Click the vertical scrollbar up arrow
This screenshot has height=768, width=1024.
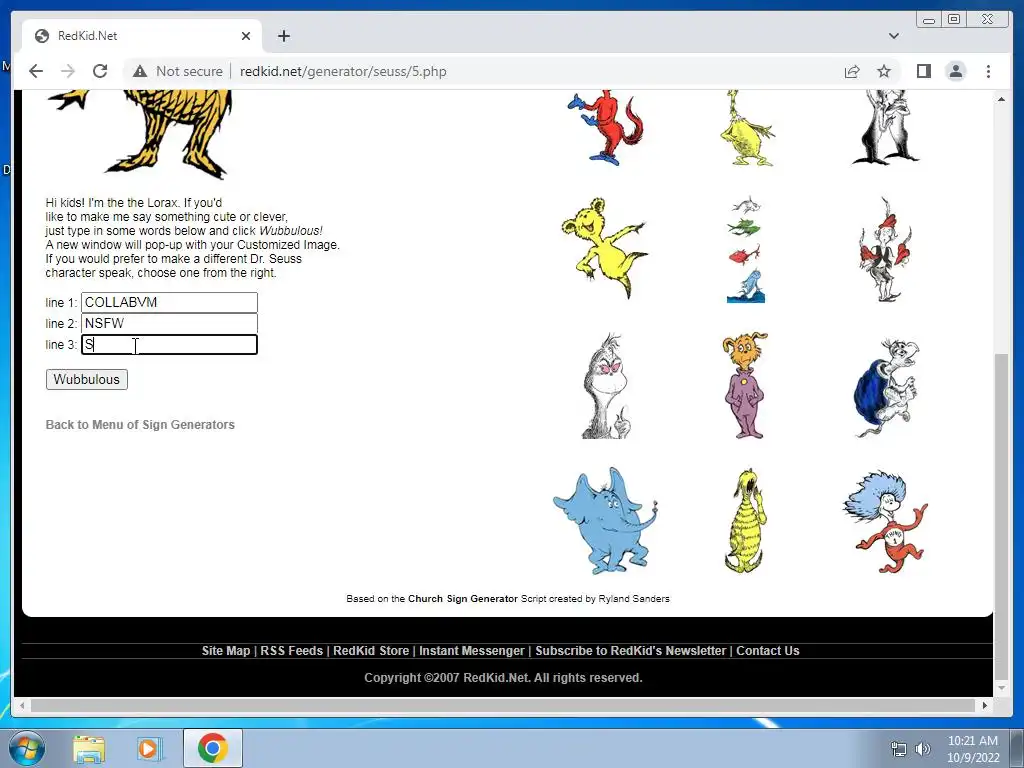click(1001, 99)
